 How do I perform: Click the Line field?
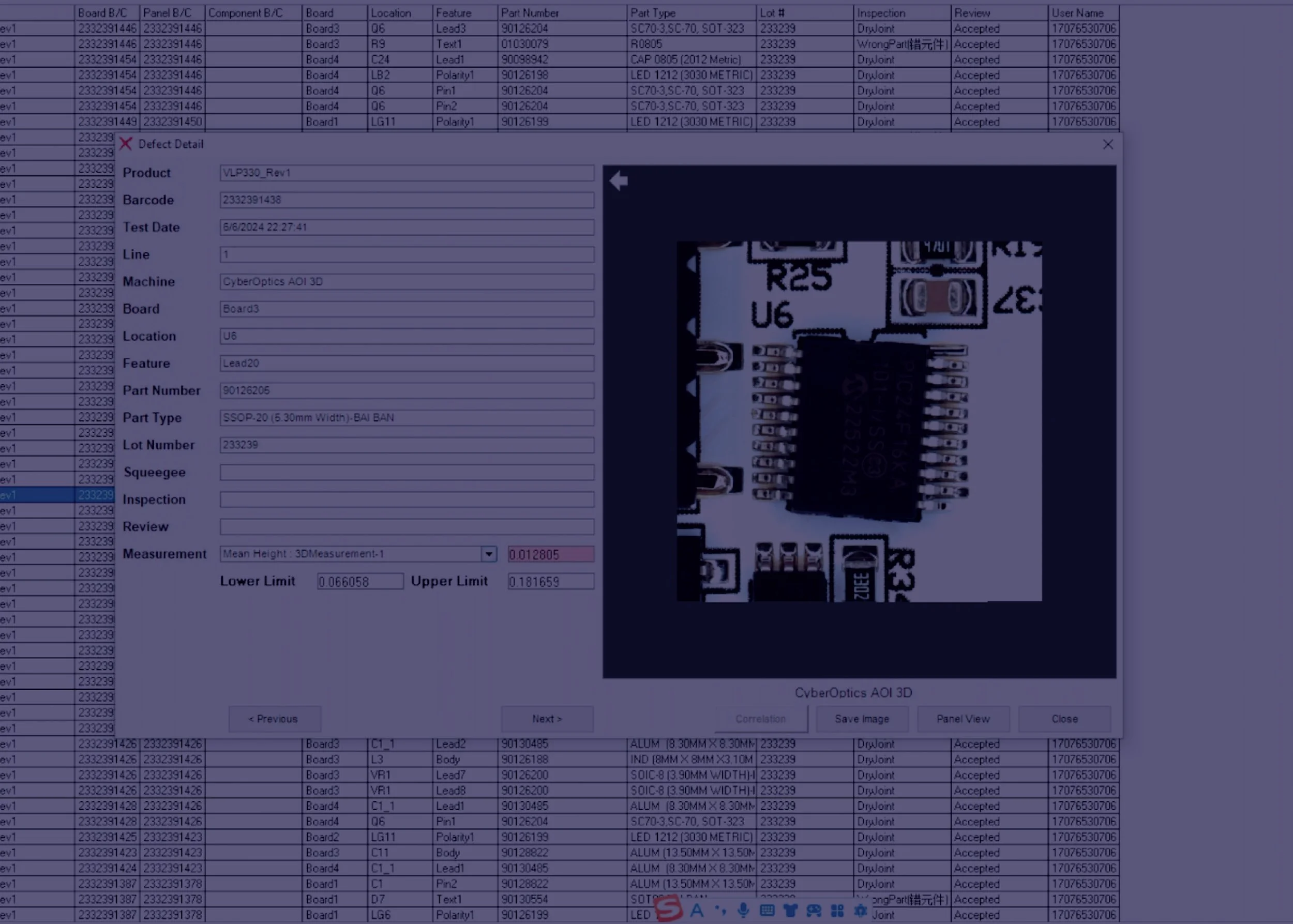(x=407, y=254)
